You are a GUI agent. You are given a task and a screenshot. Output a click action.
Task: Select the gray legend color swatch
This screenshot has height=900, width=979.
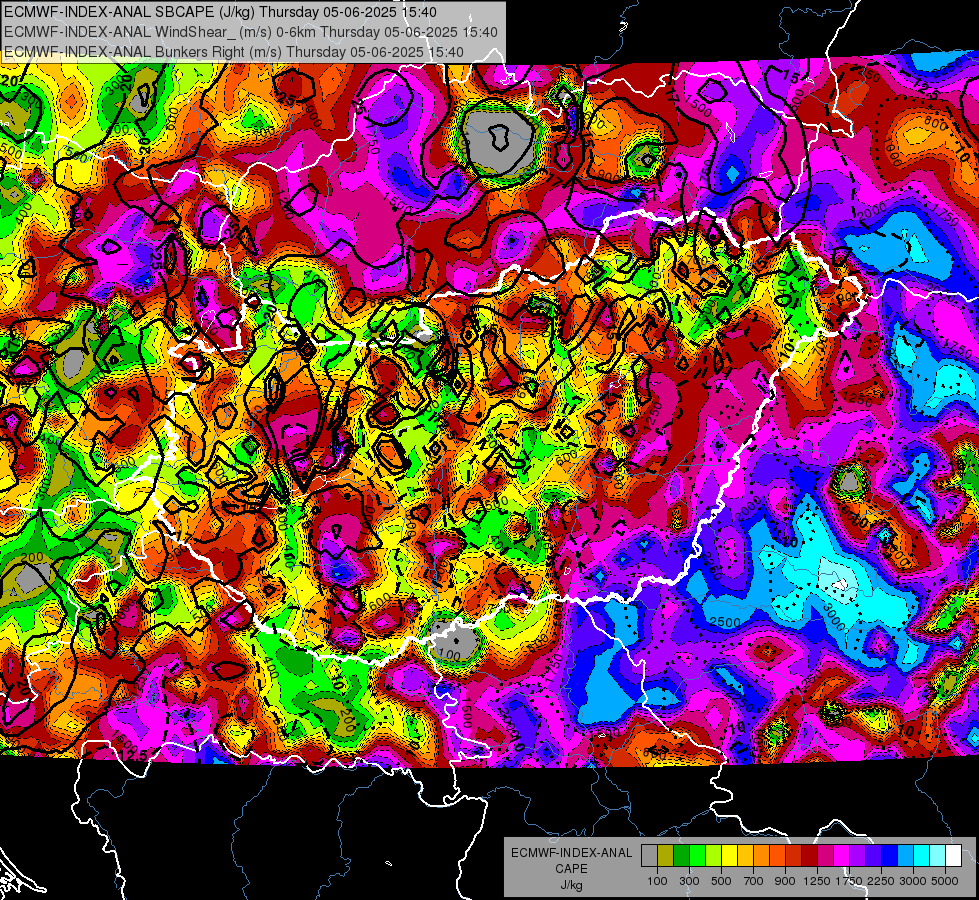(649, 856)
